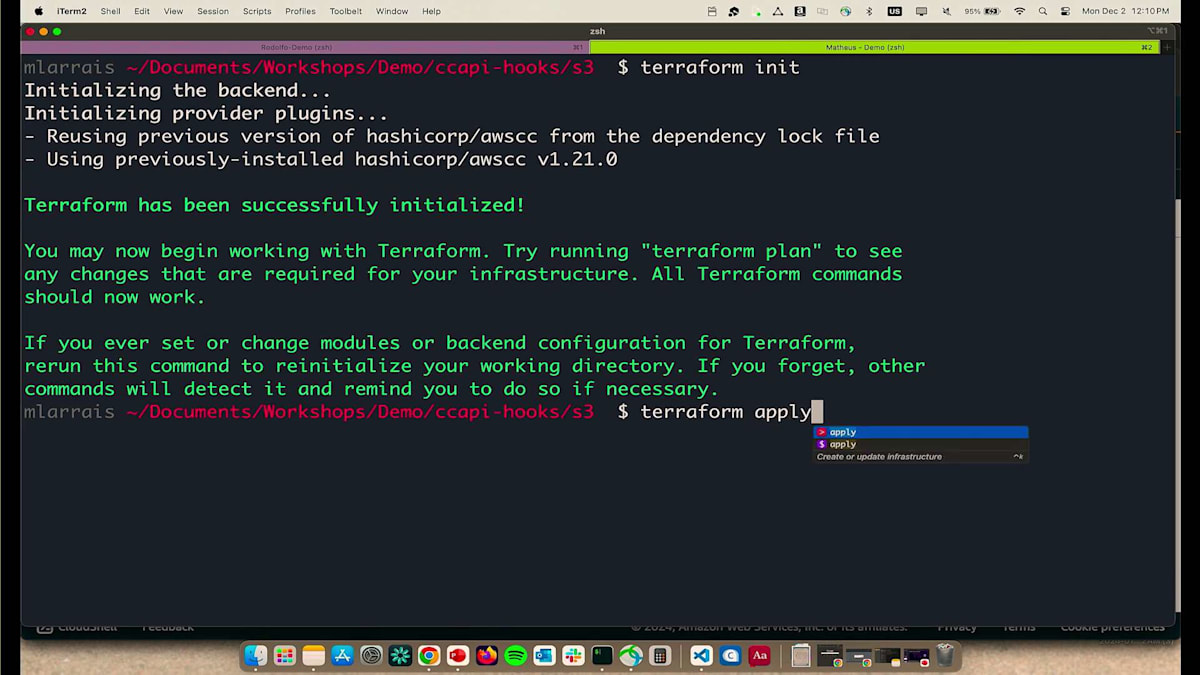Switch to the Rodolfo-Demo (zsh) tab
The width and height of the screenshot is (1200, 675).
click(304, 47)
